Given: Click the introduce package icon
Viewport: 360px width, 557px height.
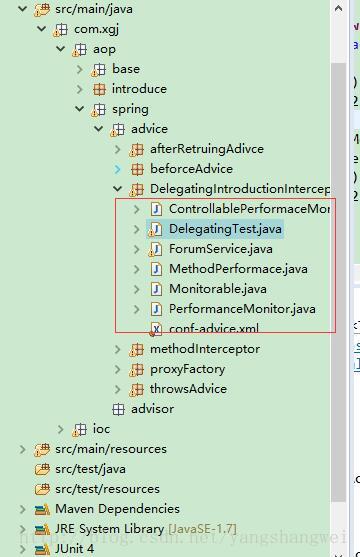Looking at the screenshot, I should 99,90.
